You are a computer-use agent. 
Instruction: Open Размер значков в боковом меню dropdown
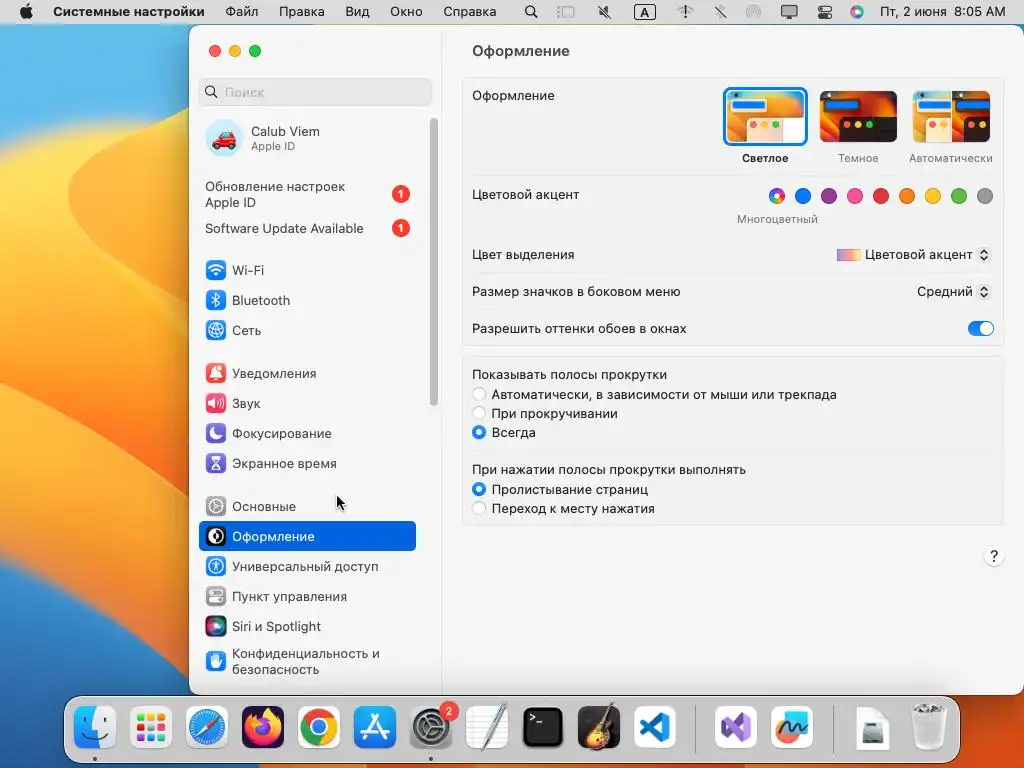click(953, 292)
